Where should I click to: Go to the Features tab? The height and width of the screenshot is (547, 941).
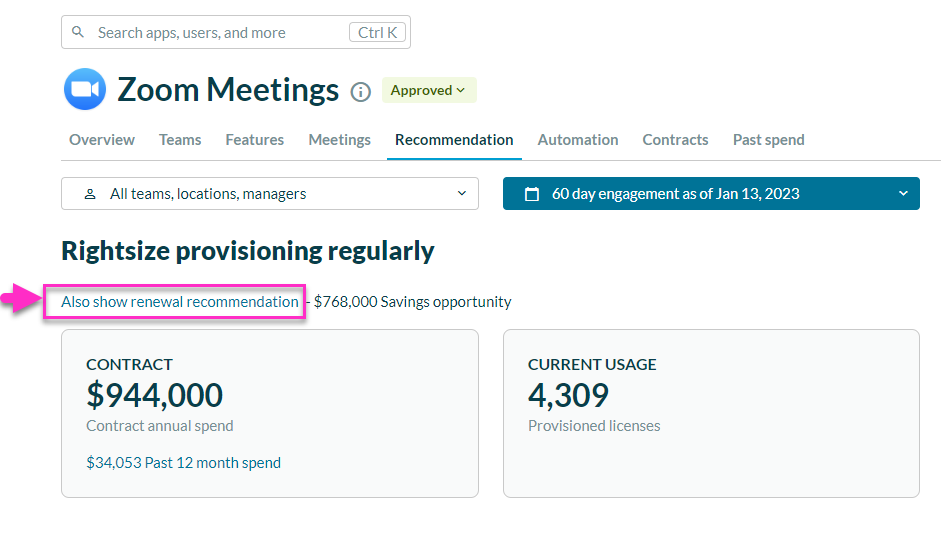coord(254,140)
